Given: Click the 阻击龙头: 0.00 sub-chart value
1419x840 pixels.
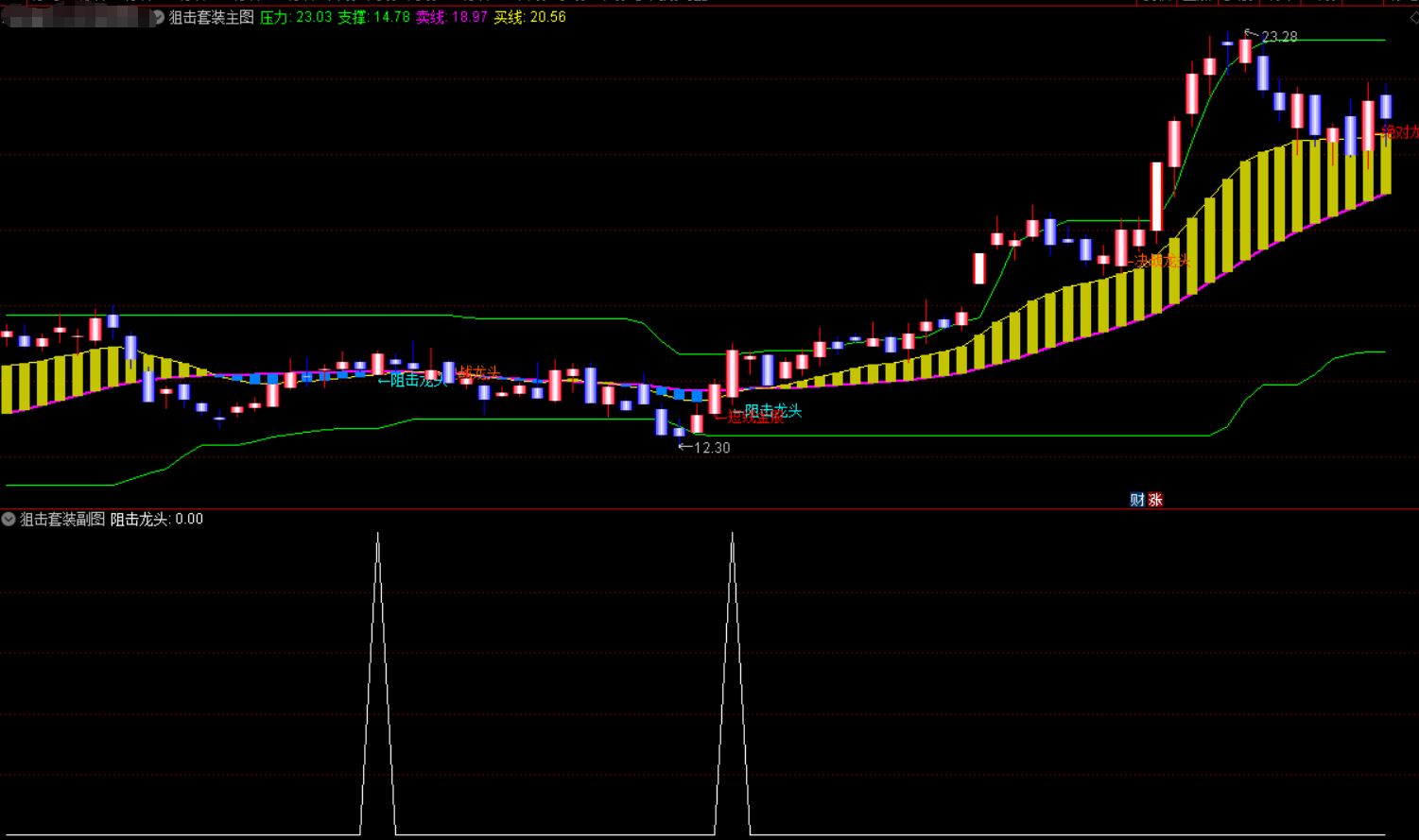Looking at the screenshot, I should (x=157, y=519).
